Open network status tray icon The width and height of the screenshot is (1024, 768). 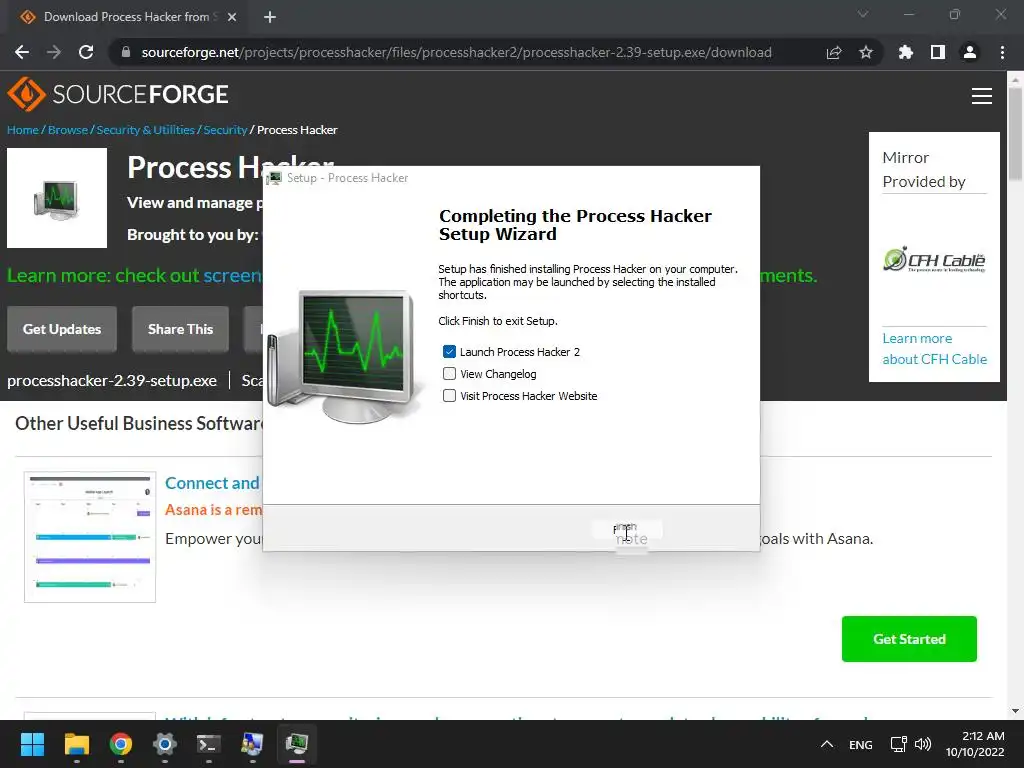(x=899, y=744)
